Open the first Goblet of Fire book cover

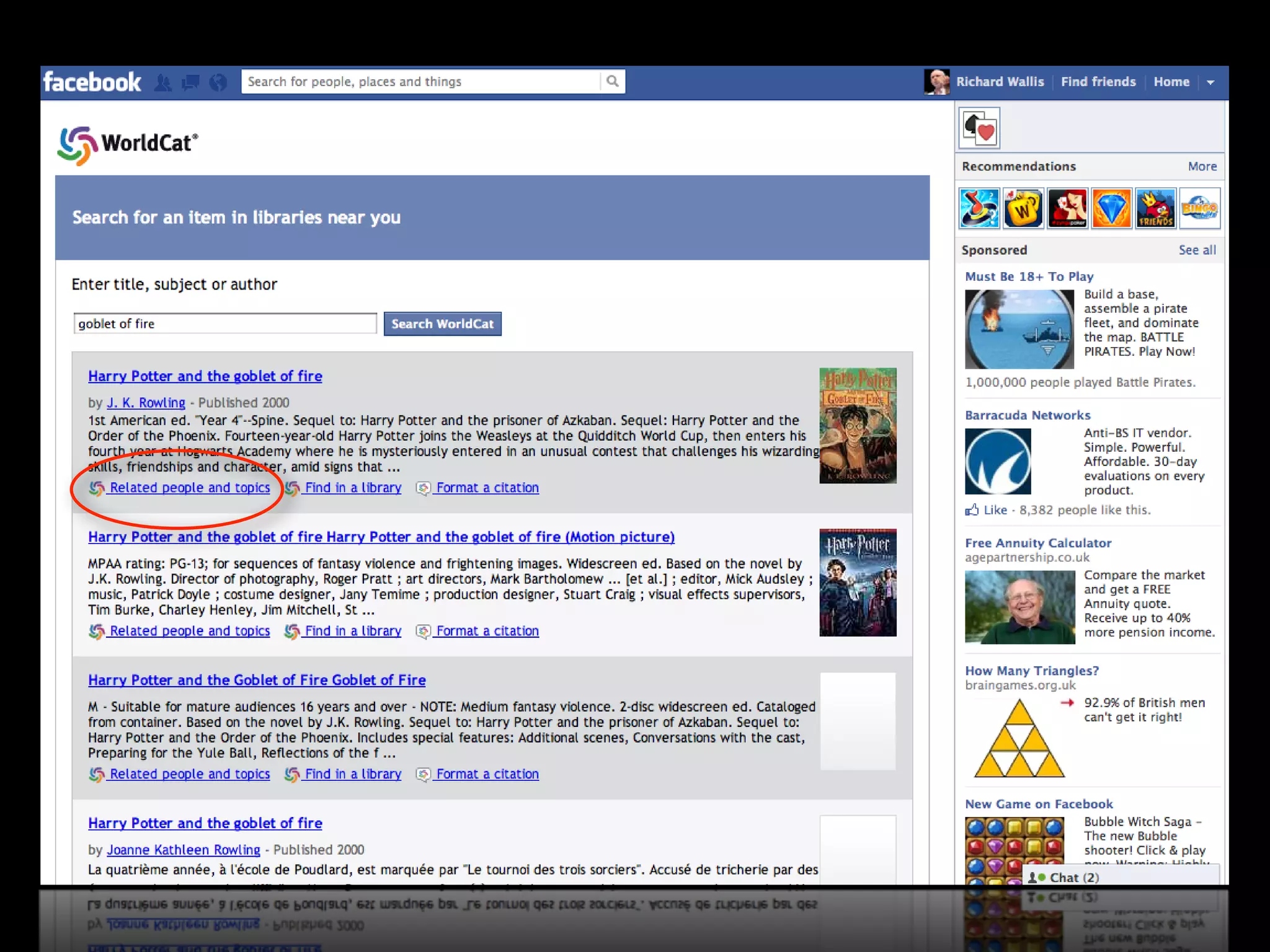[x=858, y=426]
